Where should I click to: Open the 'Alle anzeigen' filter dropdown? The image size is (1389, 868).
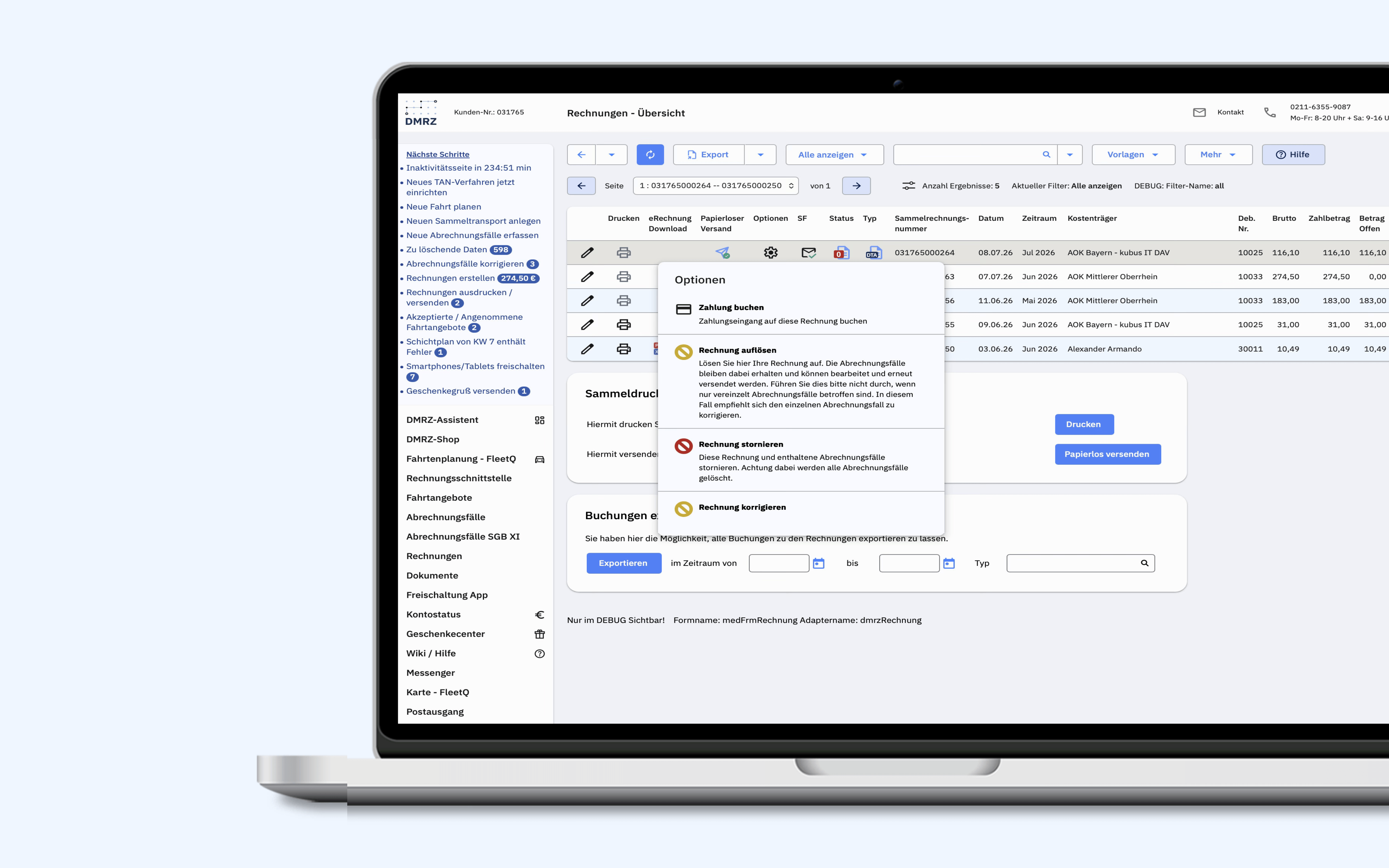coord(834,154)
